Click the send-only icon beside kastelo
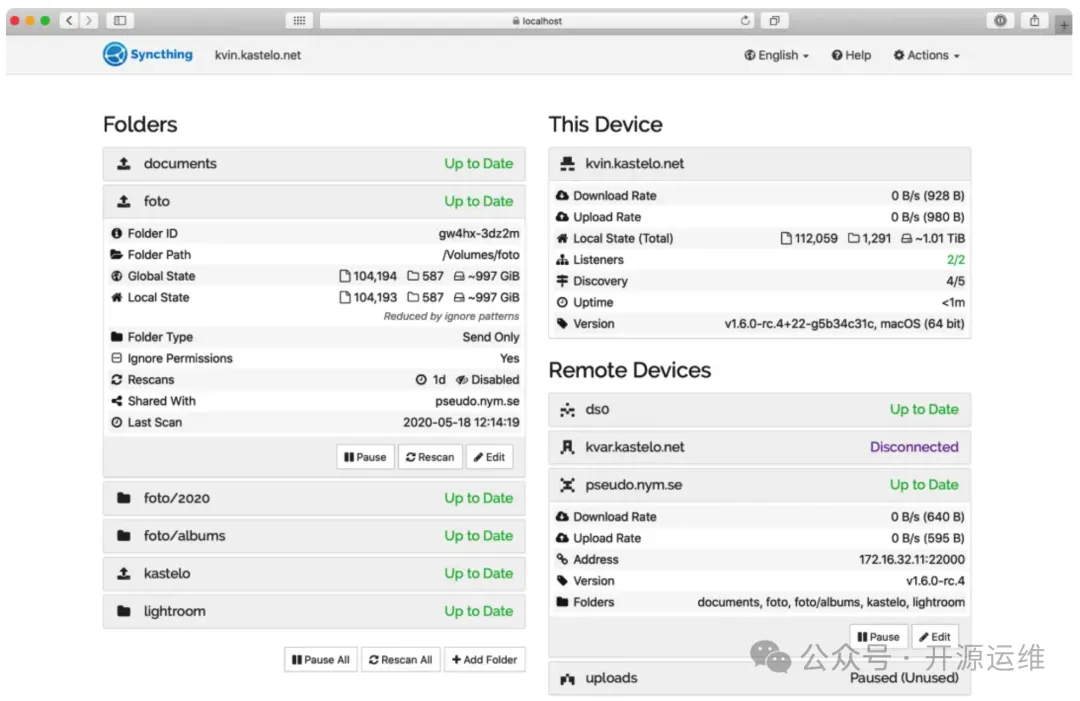1080x701 pixels. pos(124,574)
